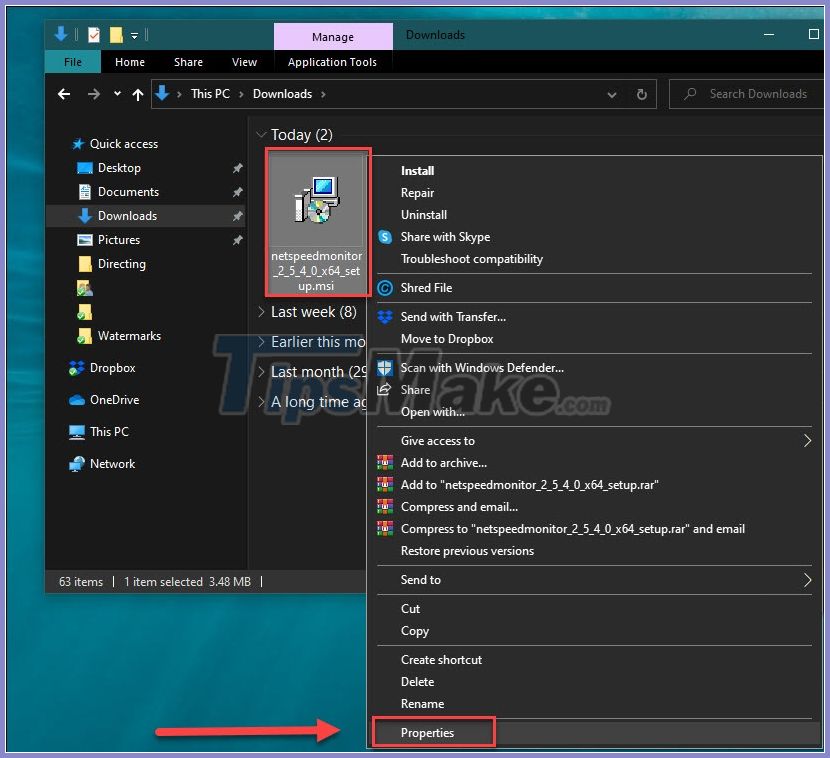Click the Forward navigation arrow
Viewport: 830px width, 758px height.
pyautogui.click(x=94, y=94)
